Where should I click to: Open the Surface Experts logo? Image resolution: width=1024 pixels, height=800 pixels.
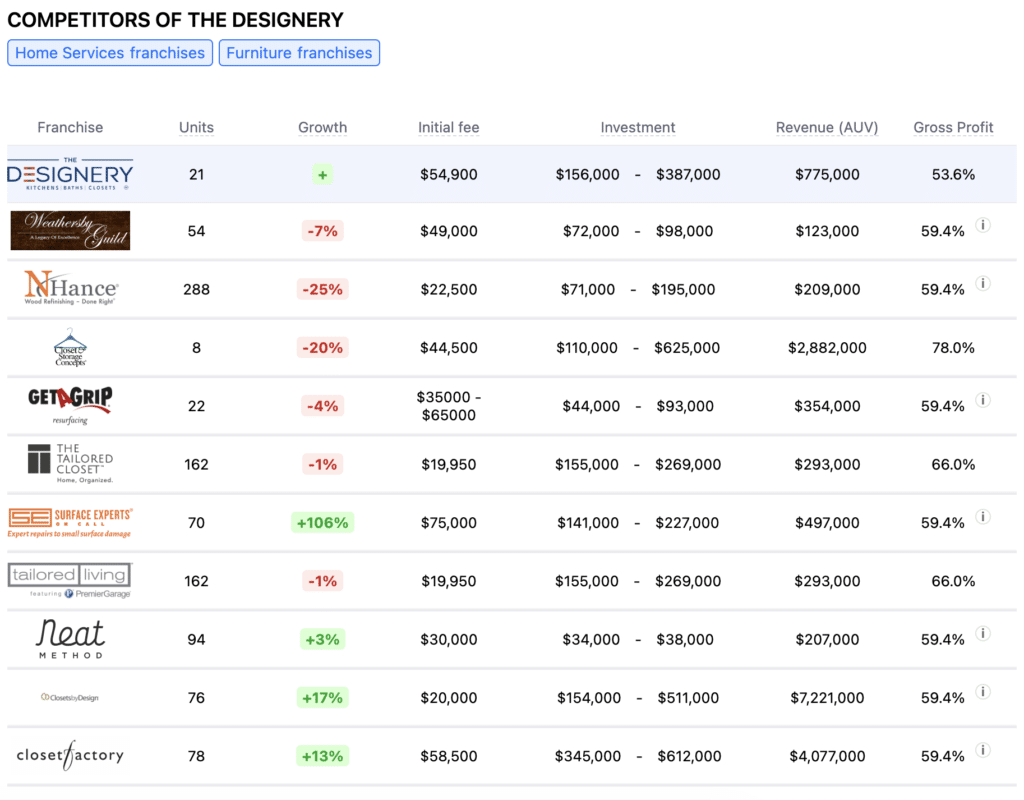[x=70, y=522]
